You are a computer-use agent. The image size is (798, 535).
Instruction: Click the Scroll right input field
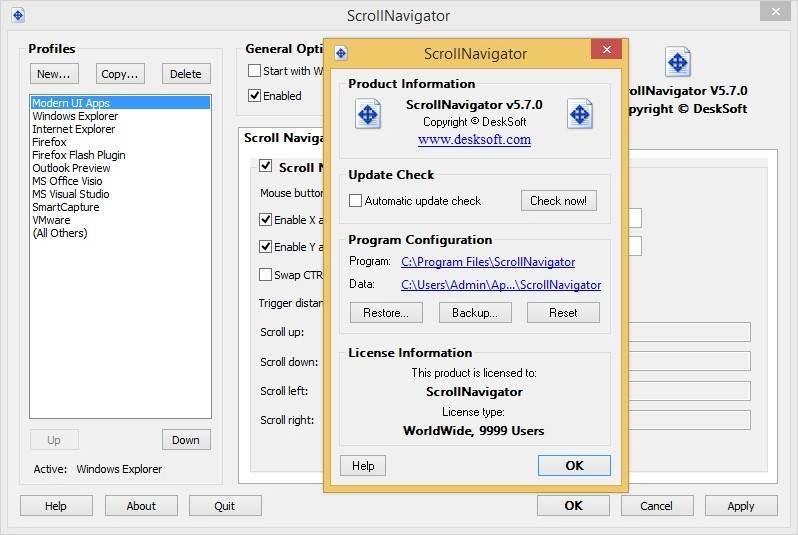tap(690, 420)
